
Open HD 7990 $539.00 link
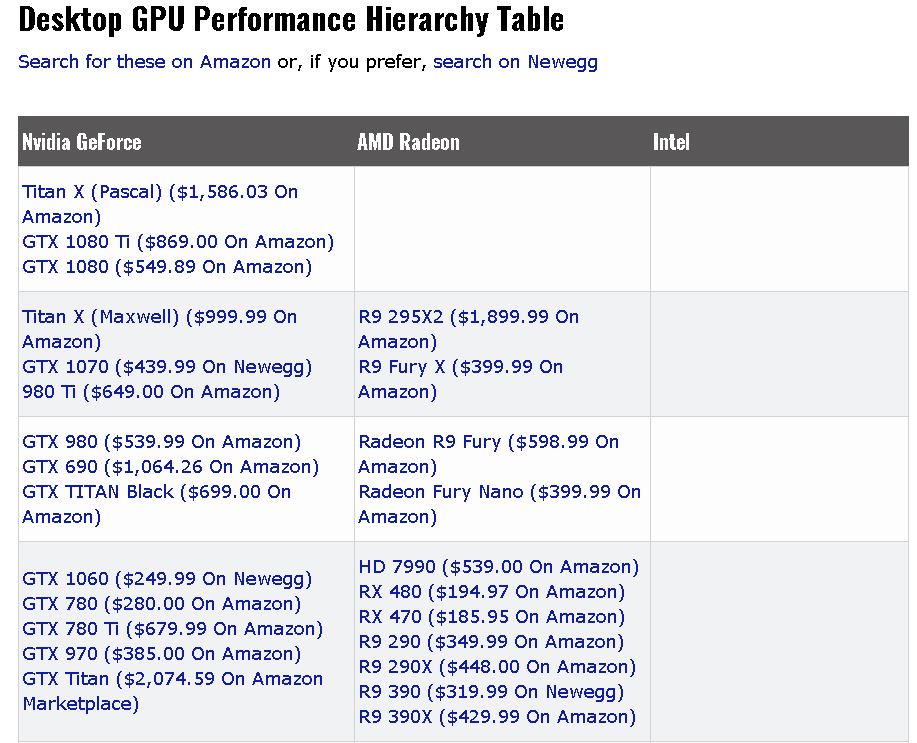click(498, 567)
